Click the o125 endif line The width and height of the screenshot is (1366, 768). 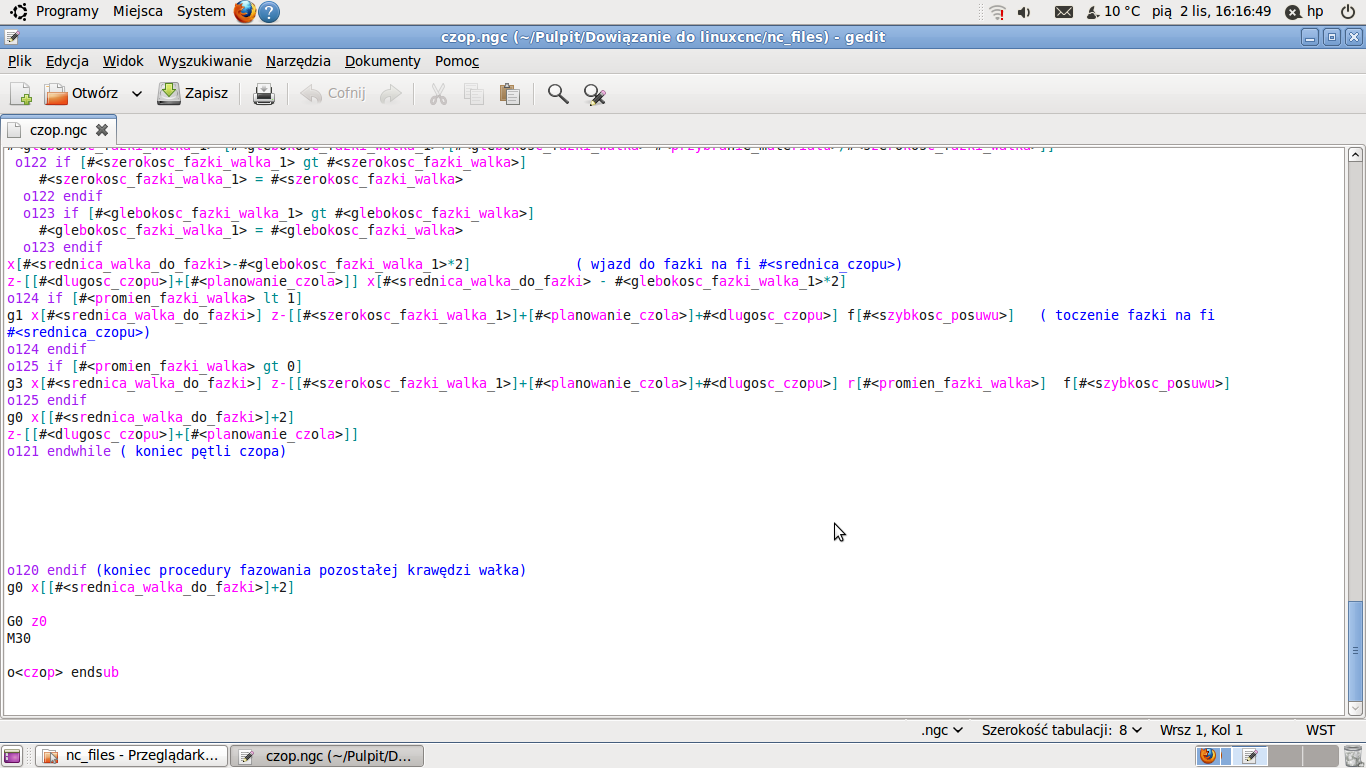(47, 400)
